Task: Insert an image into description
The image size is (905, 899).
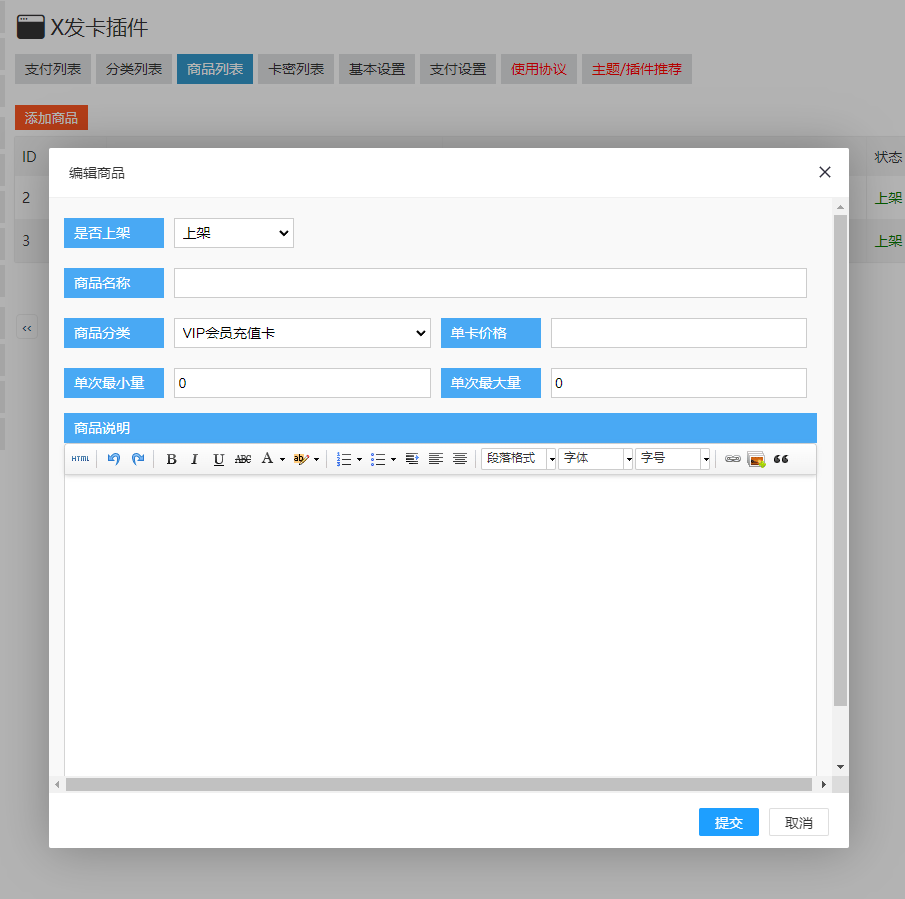Action: pyautogui.click(x=757, y=459)
